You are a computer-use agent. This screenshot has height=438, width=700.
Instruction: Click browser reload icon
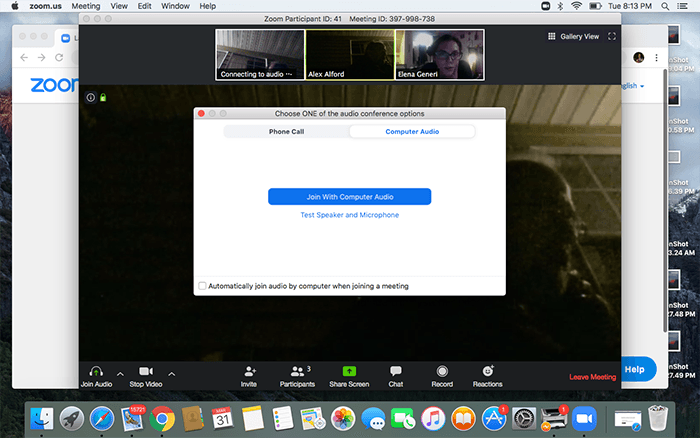click(59, 58)
